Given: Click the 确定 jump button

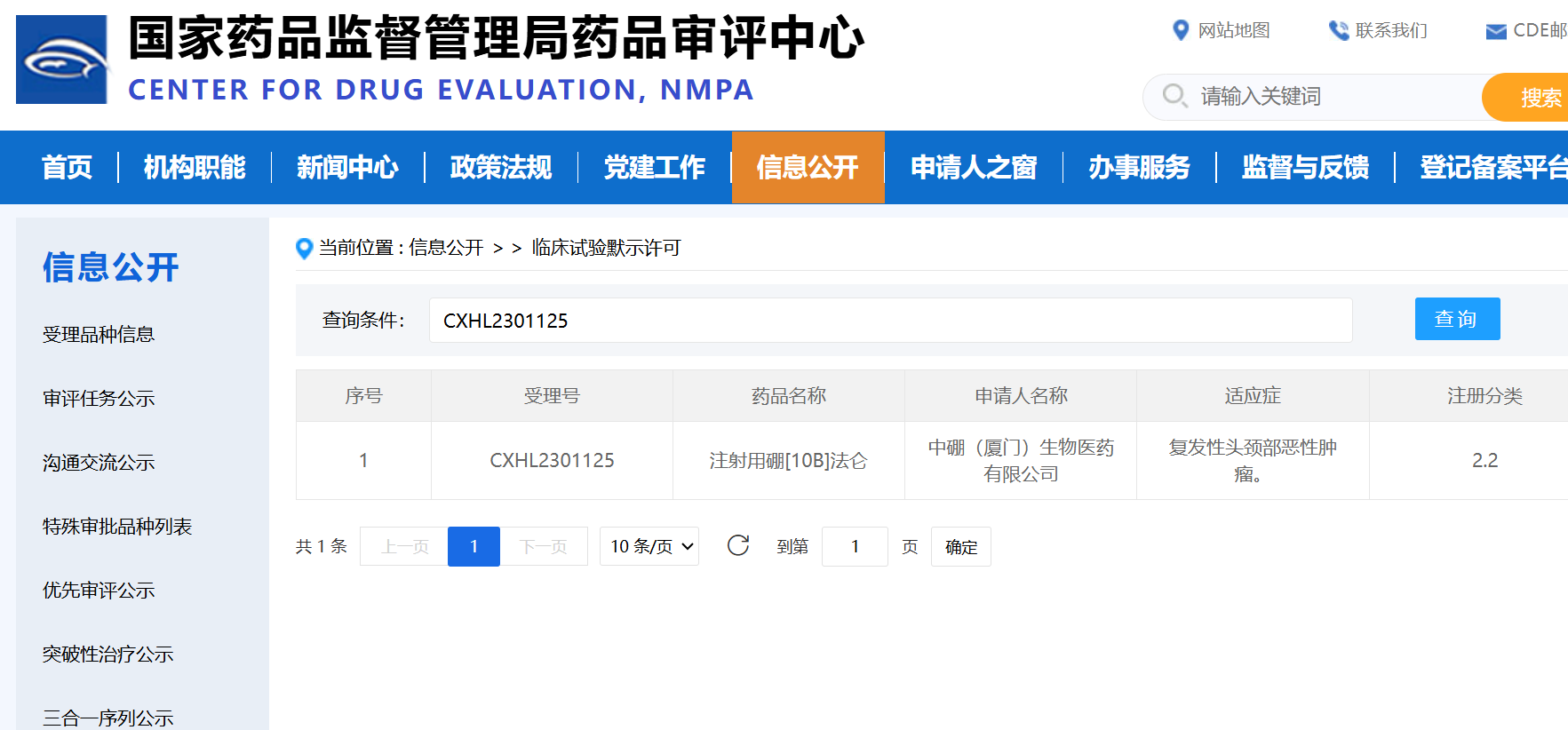Looking at the screenshot, I should point(961,546).
